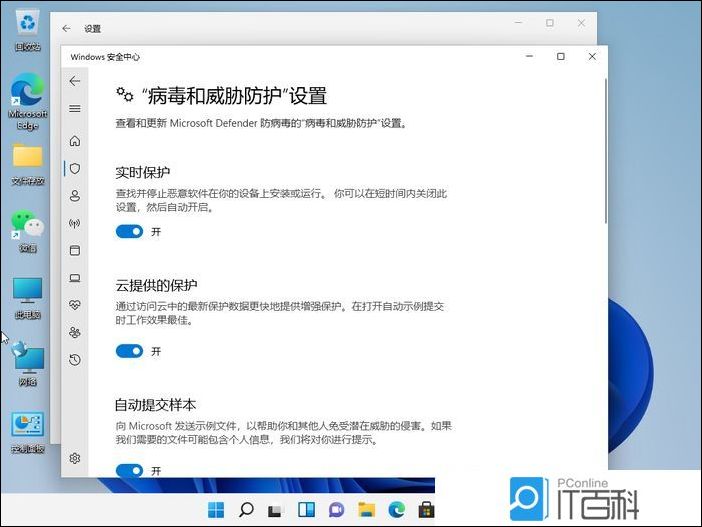Go back in Windows Security window
702x527 pixels.
pos(75,81)
